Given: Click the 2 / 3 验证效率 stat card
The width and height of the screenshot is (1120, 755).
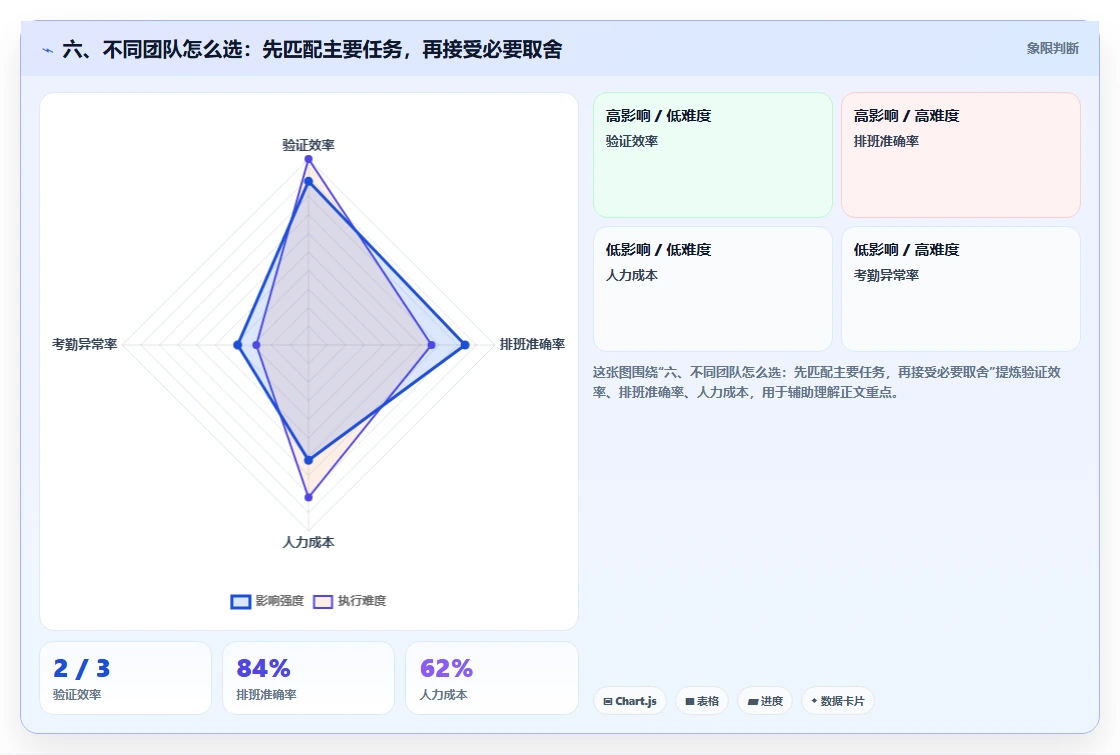Looking at the screenshot, I should click(x=126, y=678).
